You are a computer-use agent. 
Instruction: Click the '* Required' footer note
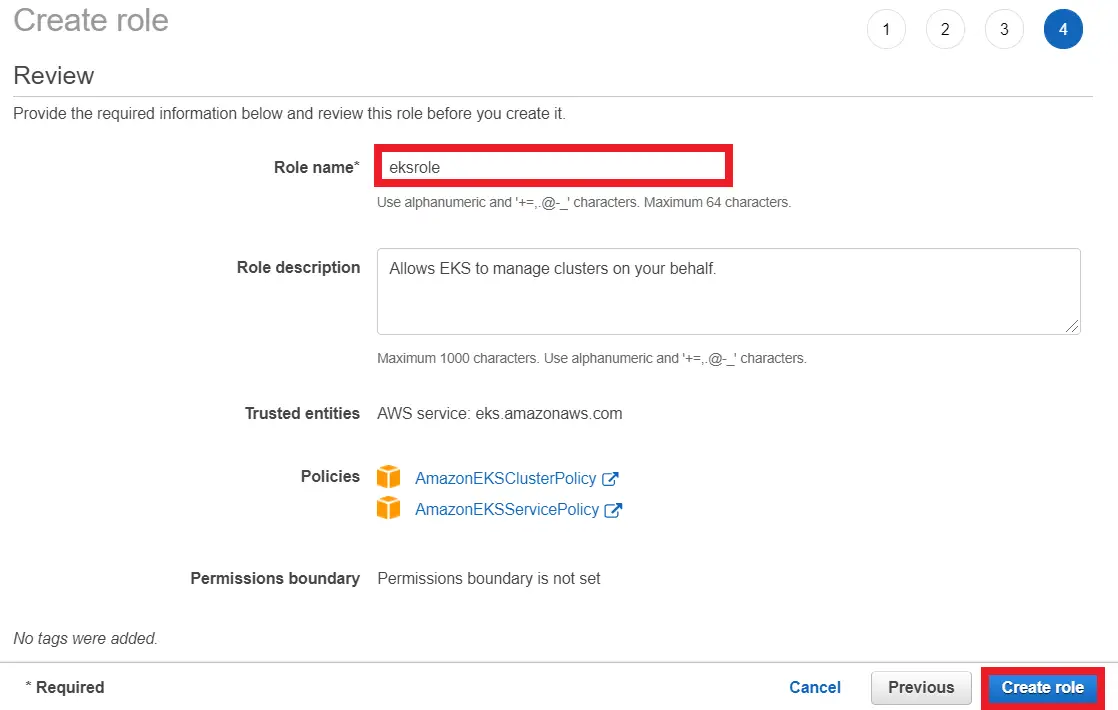tap(65, 687)
